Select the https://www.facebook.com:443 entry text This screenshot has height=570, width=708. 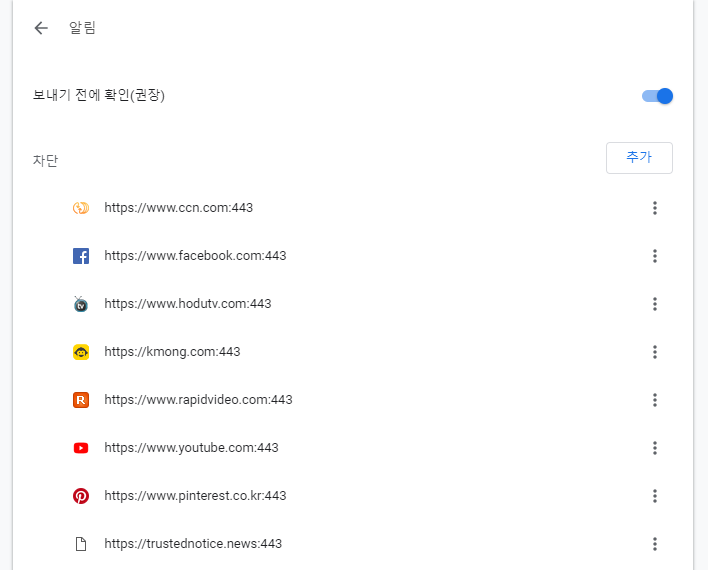(x=196, y=256)
